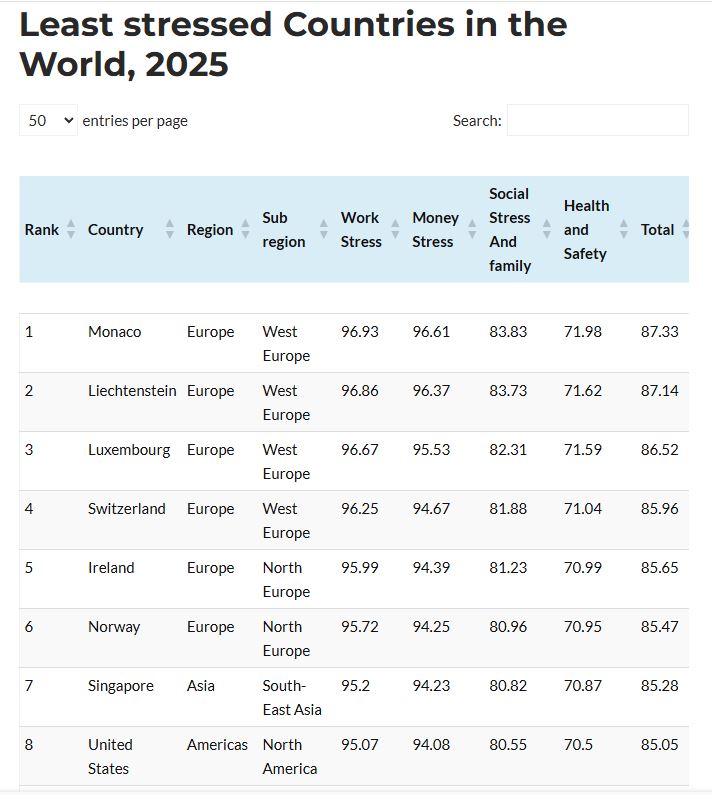Focus the Search input field
This screenshot has width=712, height=795.
598,120
